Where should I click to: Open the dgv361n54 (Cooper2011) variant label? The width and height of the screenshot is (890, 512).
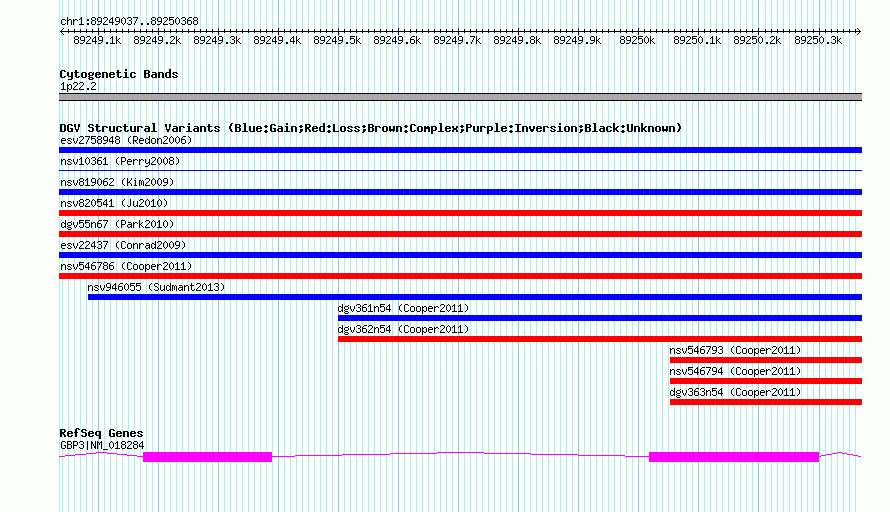(403, 308)
